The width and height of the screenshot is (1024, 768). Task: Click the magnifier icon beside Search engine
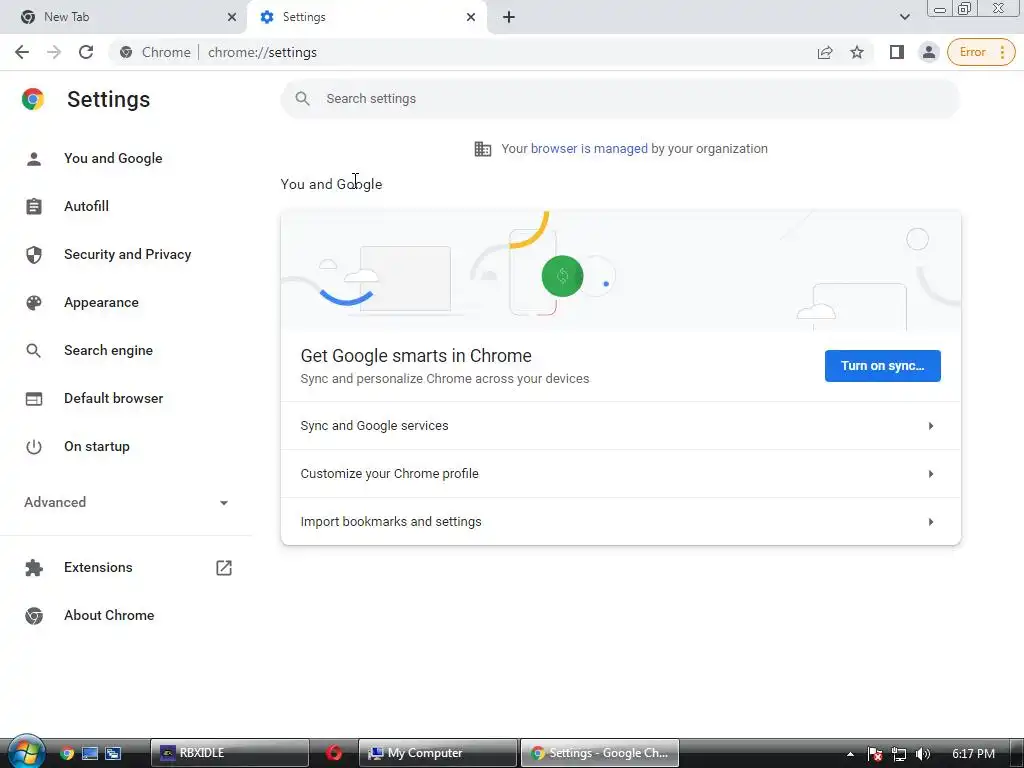click(x=34, y=351)
